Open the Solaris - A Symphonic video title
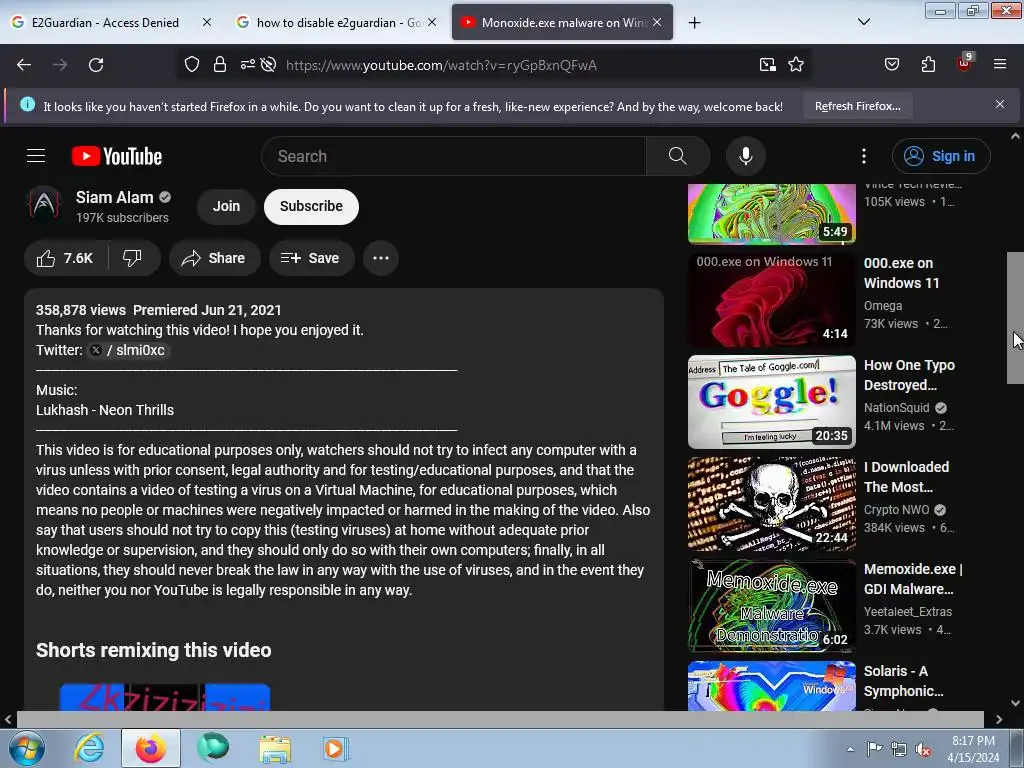Screen dimensions: 1024x768 (x=903, y=680)
